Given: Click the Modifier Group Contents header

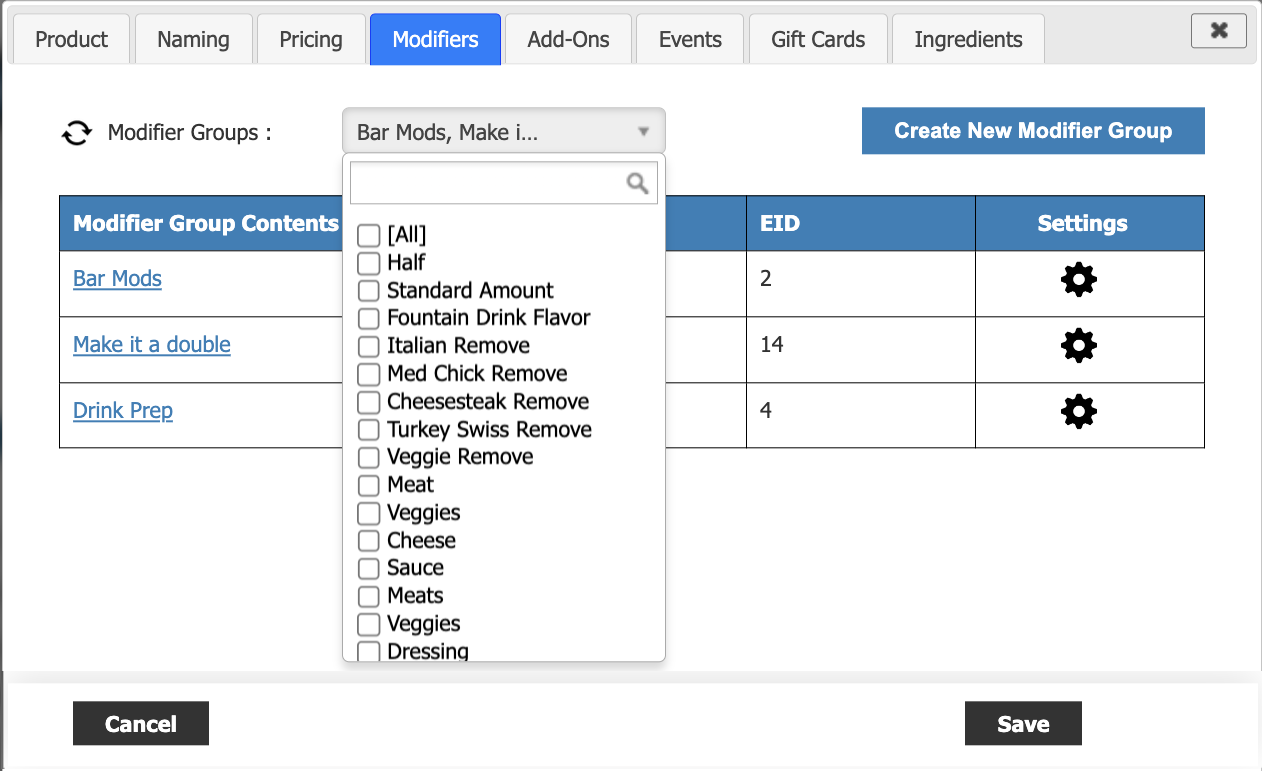Looking at the screenshot, I should (x=206, y=223).
